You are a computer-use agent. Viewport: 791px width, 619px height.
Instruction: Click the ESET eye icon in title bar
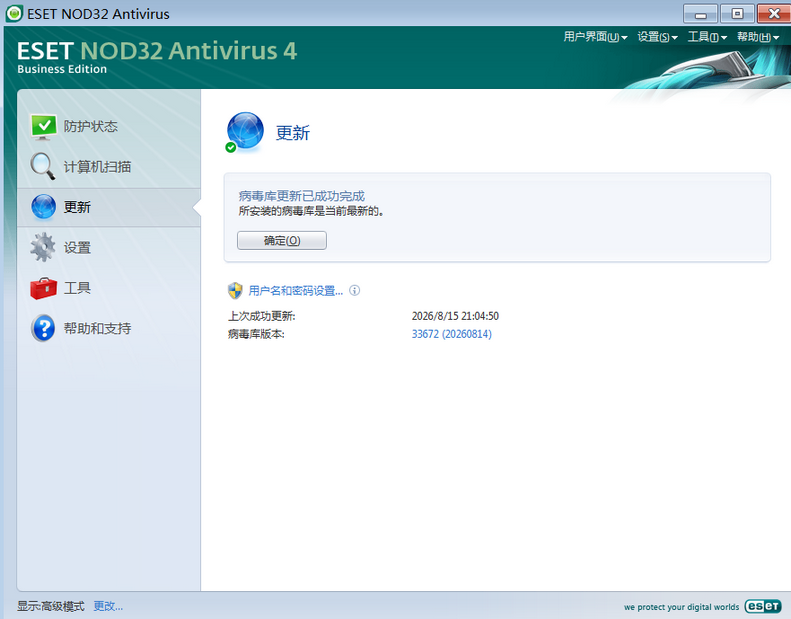14,13
